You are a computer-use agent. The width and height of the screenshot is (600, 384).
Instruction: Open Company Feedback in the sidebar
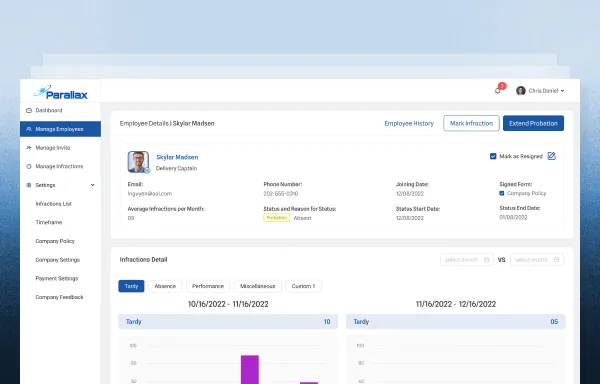(59, 297)
